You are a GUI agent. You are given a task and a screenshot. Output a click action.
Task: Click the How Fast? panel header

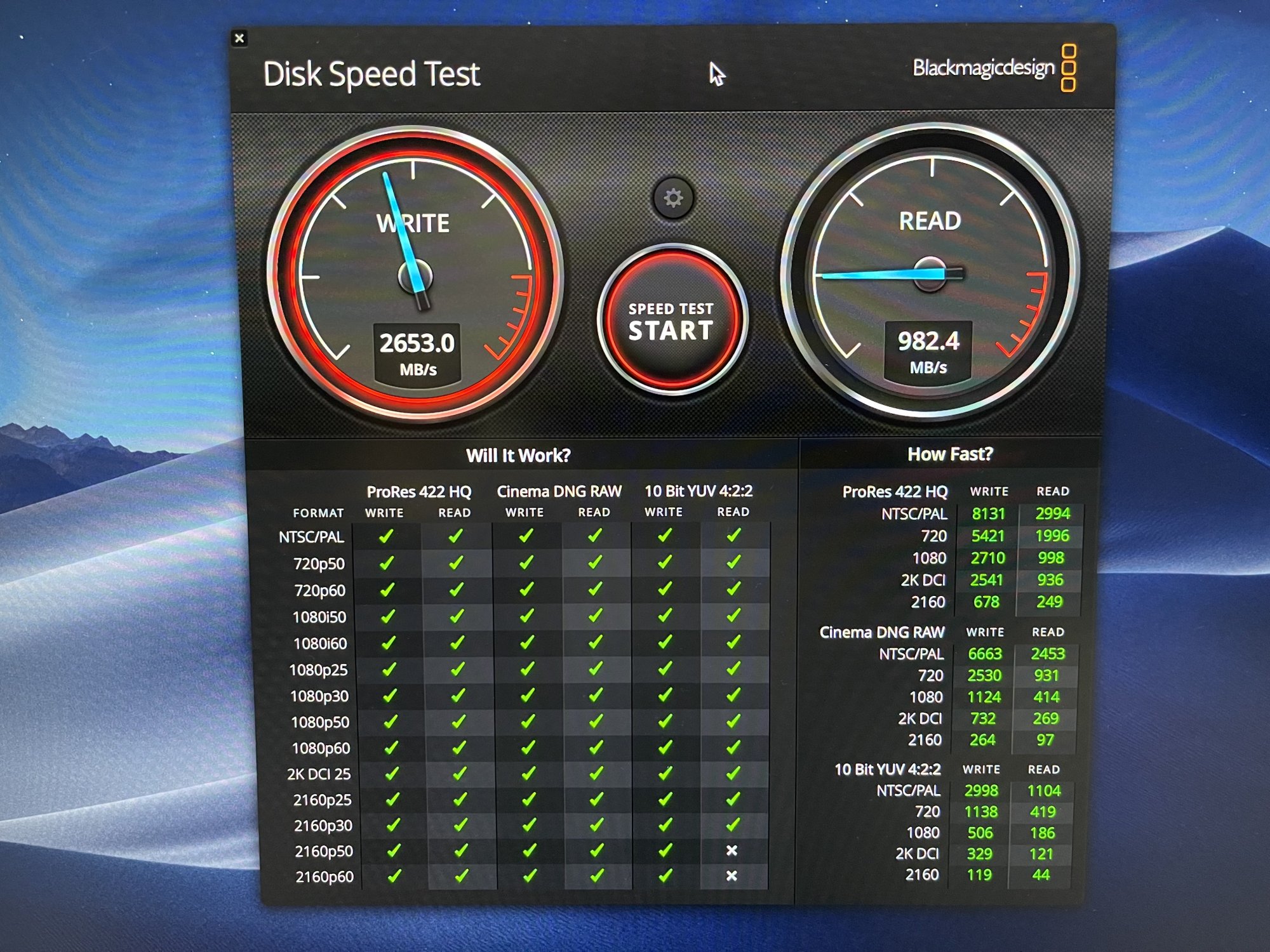tap(949, 454)
